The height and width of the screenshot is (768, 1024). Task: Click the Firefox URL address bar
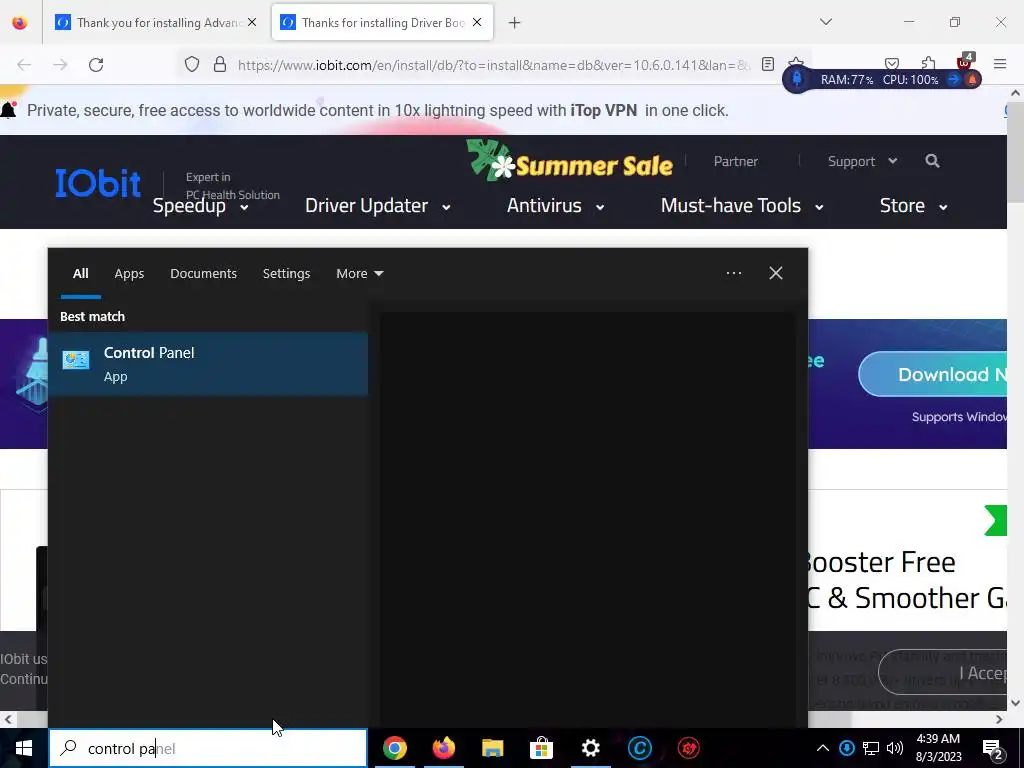(494, 65)
